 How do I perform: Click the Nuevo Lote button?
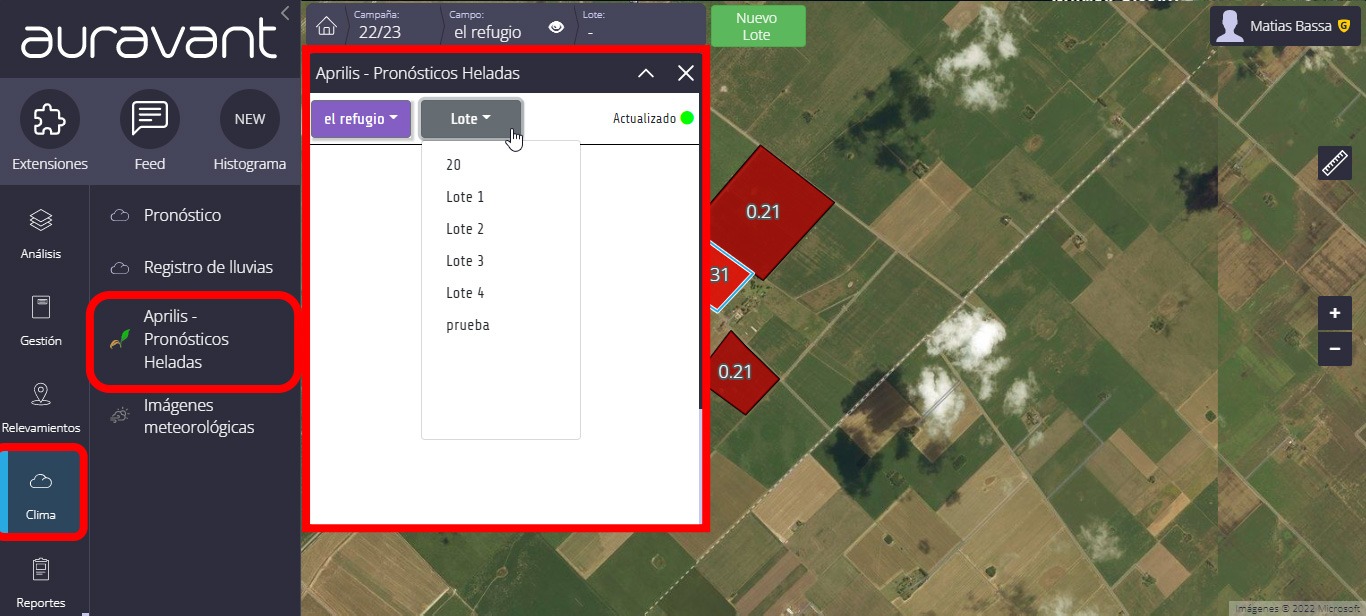[757, 26]
